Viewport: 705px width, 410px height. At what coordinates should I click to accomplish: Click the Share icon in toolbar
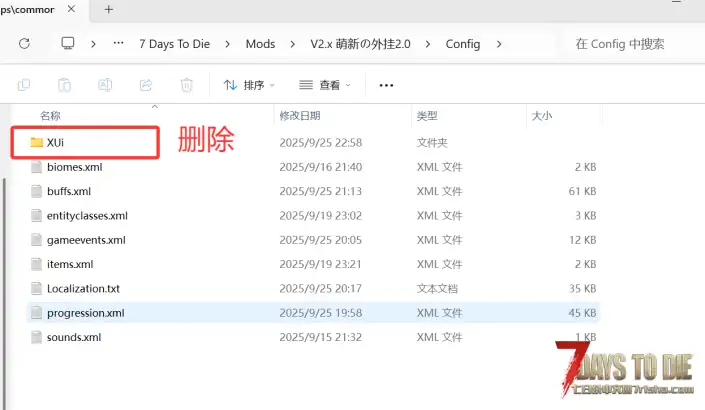tap(146, 85)
